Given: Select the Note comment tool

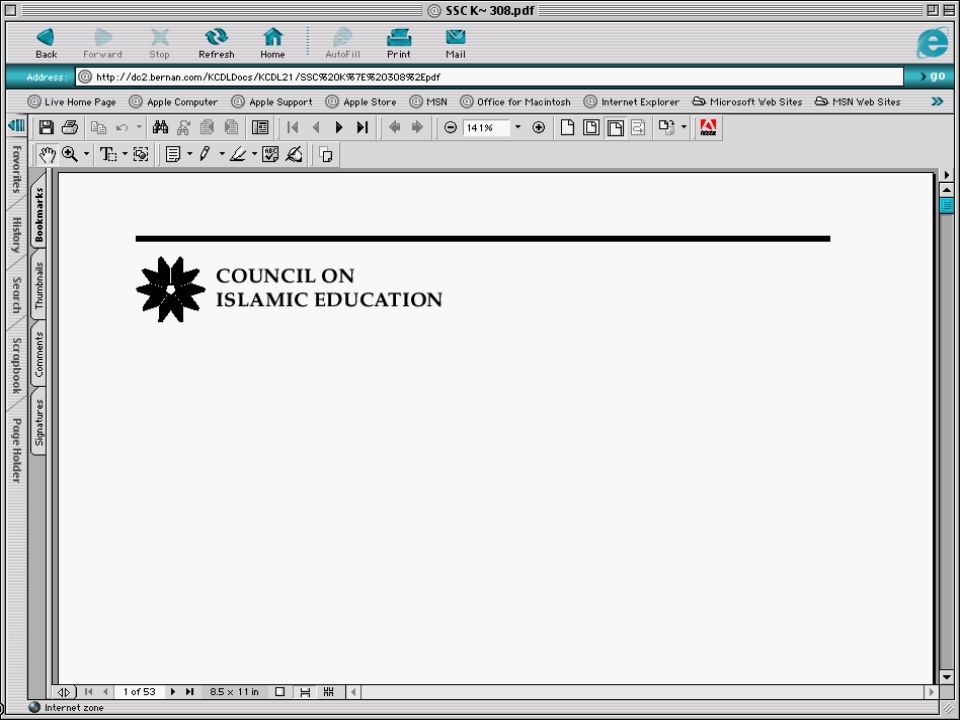Looking at the screenshot, I should coord(173,154).
